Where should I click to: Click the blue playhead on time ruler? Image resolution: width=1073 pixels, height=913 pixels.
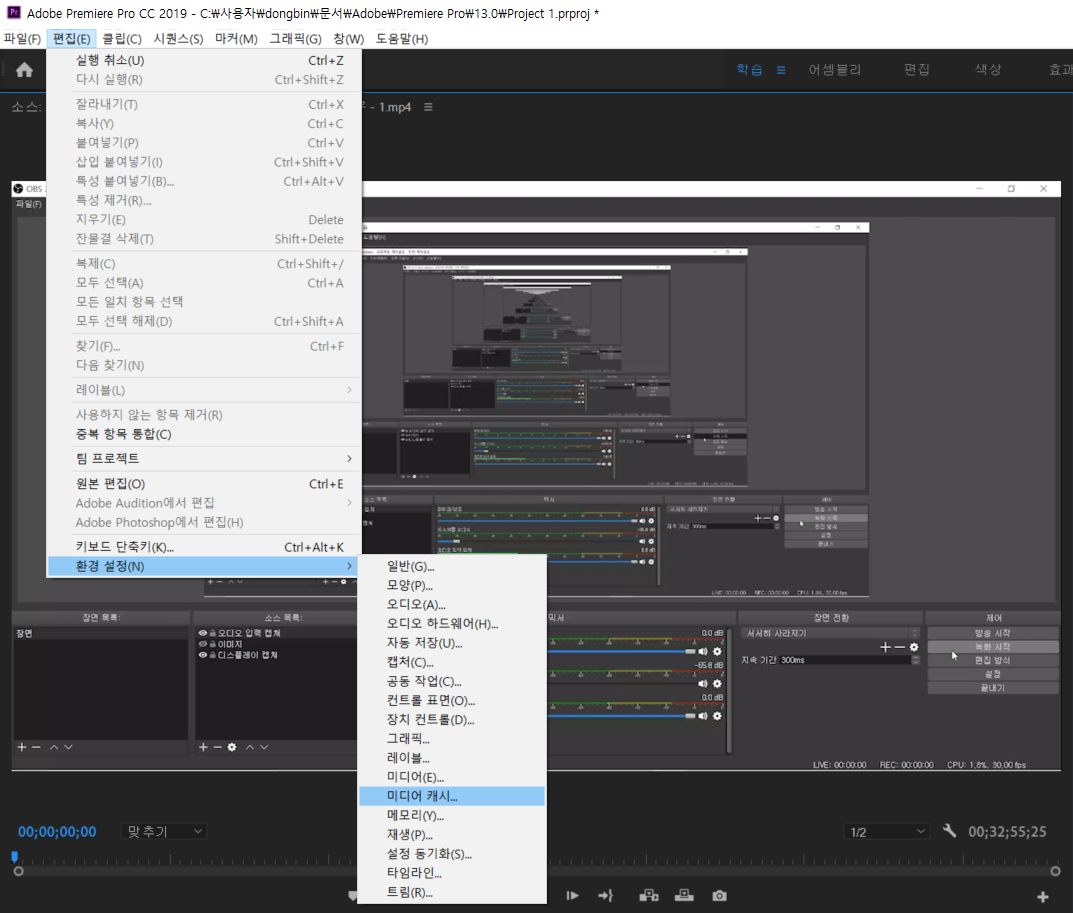point(14,856)
